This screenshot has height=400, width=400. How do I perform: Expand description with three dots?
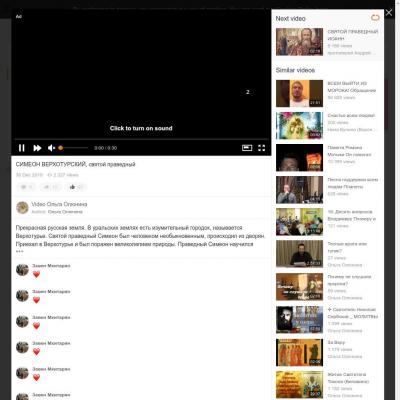coord(19,251)
